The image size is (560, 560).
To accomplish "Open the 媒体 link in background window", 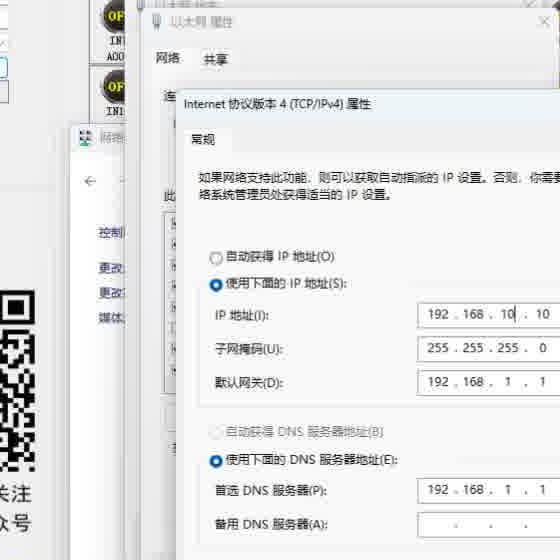I will tap(111, 318).
